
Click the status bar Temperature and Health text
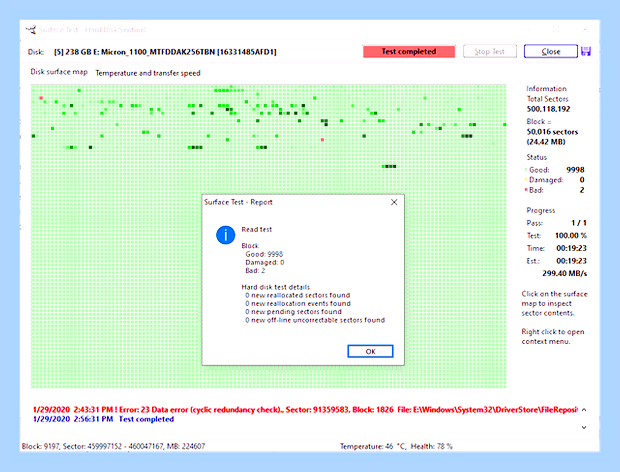[396, 446]
